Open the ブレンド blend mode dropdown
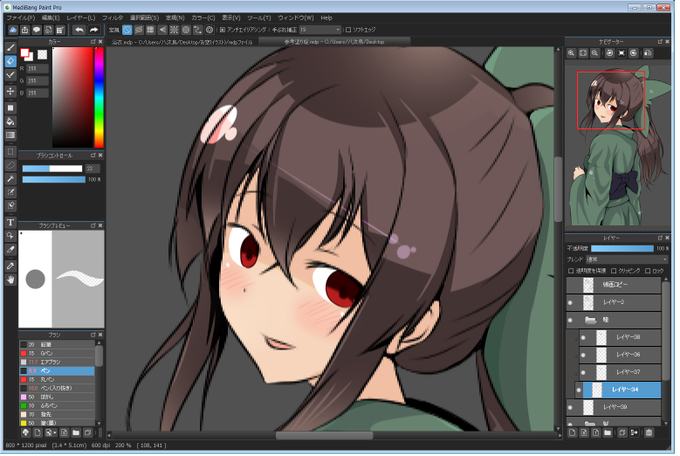Screen dimensions: 680x456 coord(627,260)
